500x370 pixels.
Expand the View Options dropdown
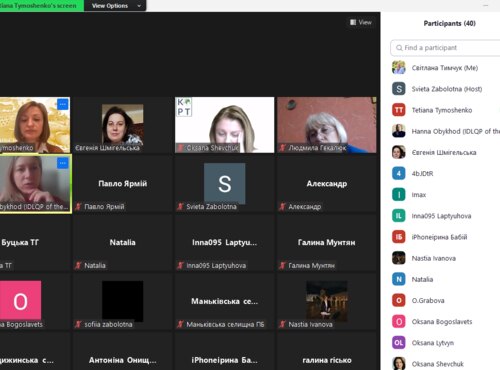pos(115,6)
